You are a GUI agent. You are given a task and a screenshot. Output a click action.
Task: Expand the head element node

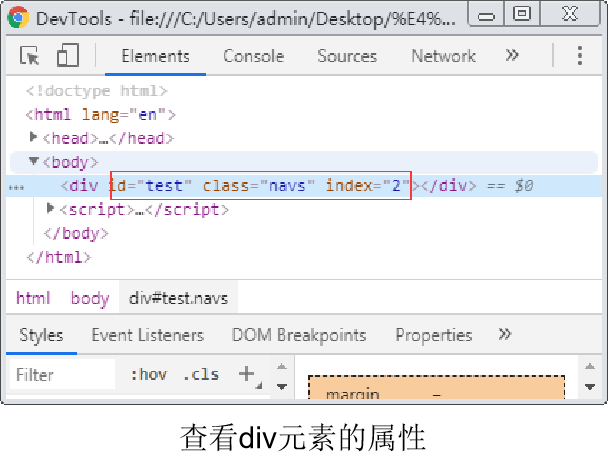point(33,137)
